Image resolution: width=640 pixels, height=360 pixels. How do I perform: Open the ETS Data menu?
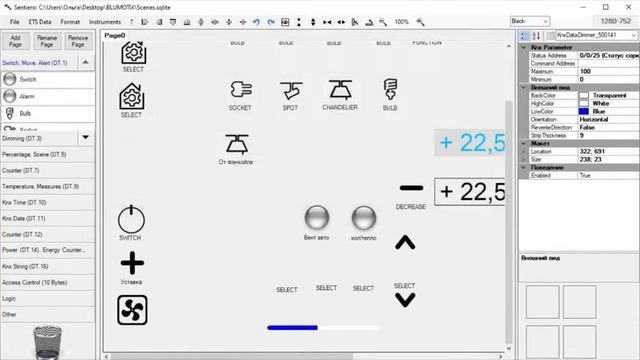40,22
